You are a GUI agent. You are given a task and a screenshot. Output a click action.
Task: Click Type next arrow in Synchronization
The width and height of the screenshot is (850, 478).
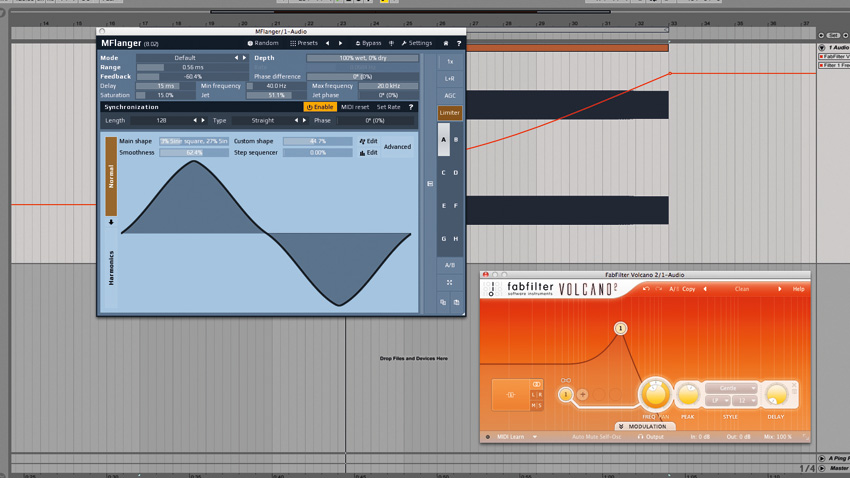304,120
